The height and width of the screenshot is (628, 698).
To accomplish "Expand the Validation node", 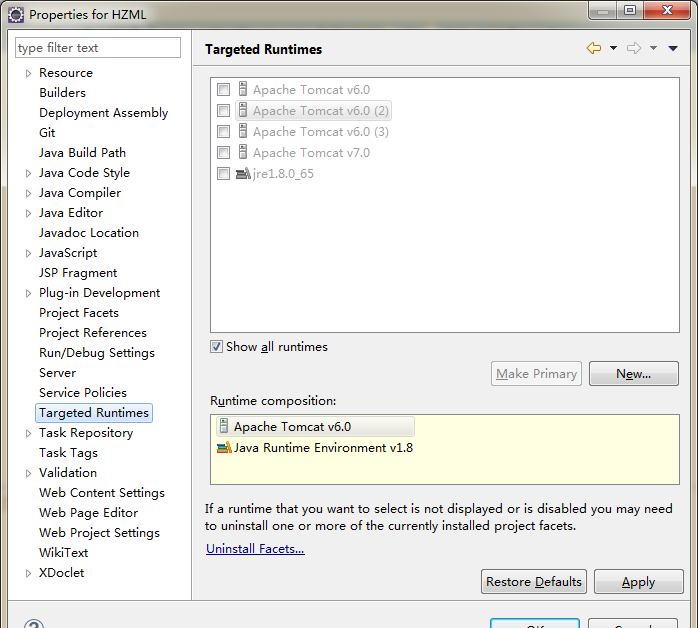I will [x=28, y=473].
